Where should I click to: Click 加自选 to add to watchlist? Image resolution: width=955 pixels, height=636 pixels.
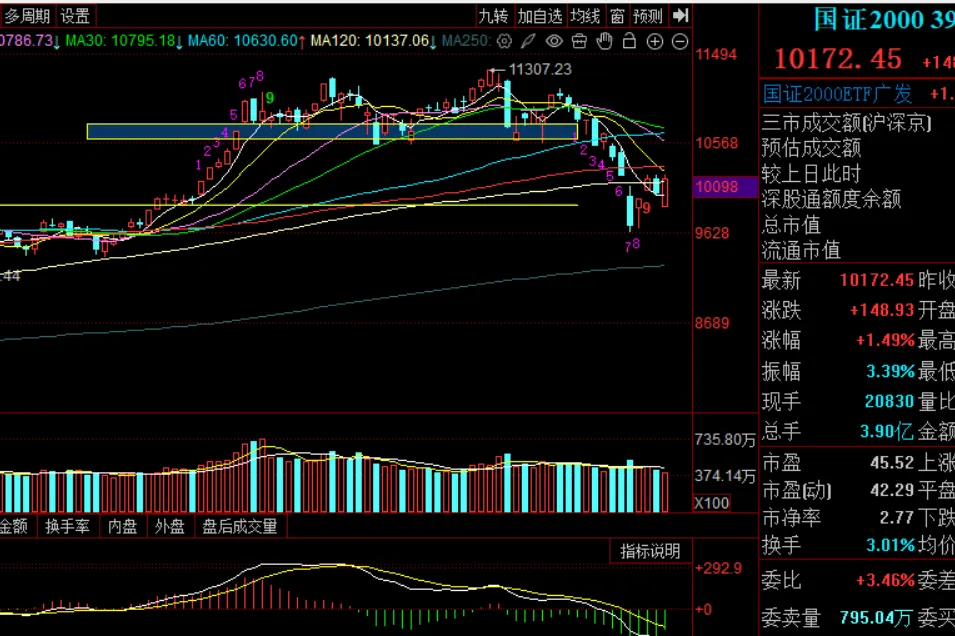click(x=540, y=16)
